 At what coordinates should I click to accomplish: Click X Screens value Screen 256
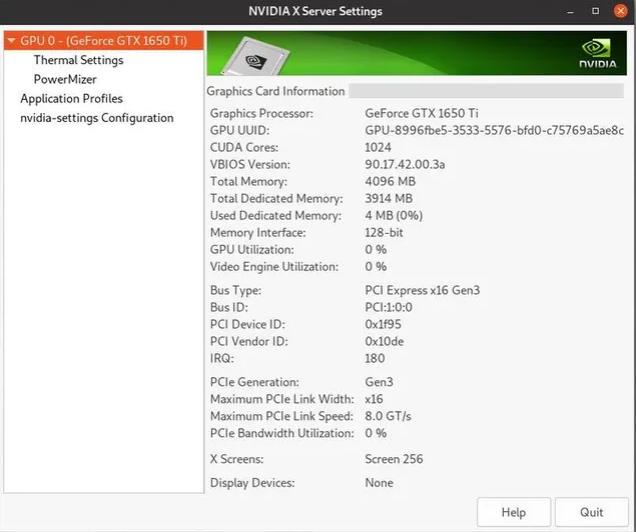pyautogui.click(x=394, y=459)
